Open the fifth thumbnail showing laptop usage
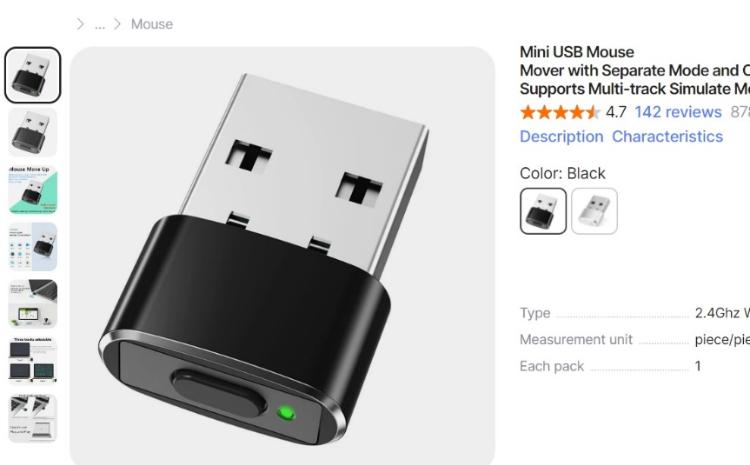Image resolution: width=750 pixels, height=465 pixels. tap(33, 304)
